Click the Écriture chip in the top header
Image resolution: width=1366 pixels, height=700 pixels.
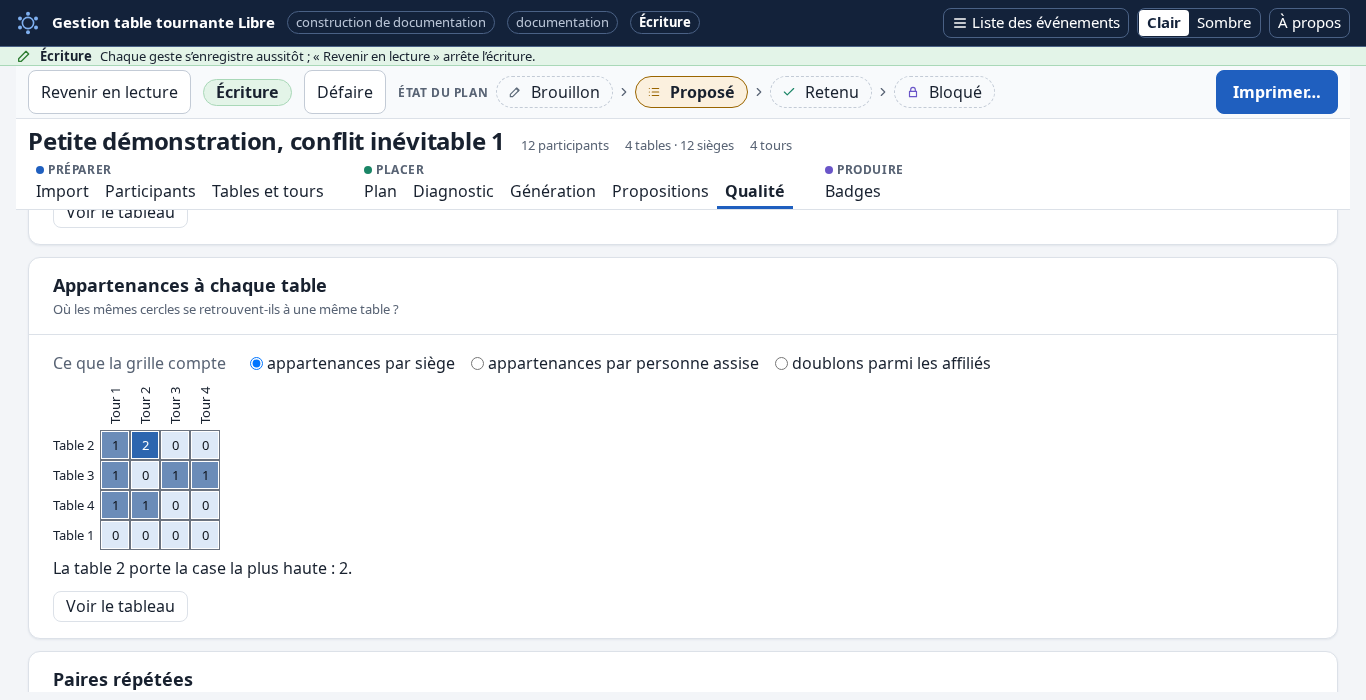click(665, 23)
